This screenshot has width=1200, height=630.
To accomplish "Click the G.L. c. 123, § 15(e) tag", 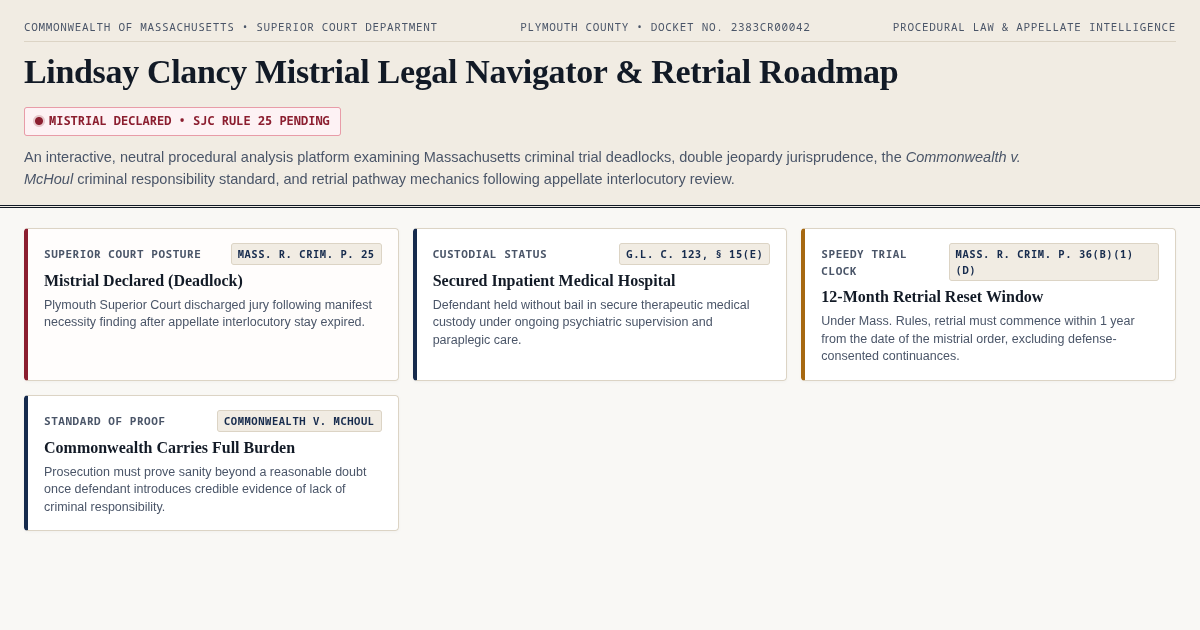I will (694, 254).
